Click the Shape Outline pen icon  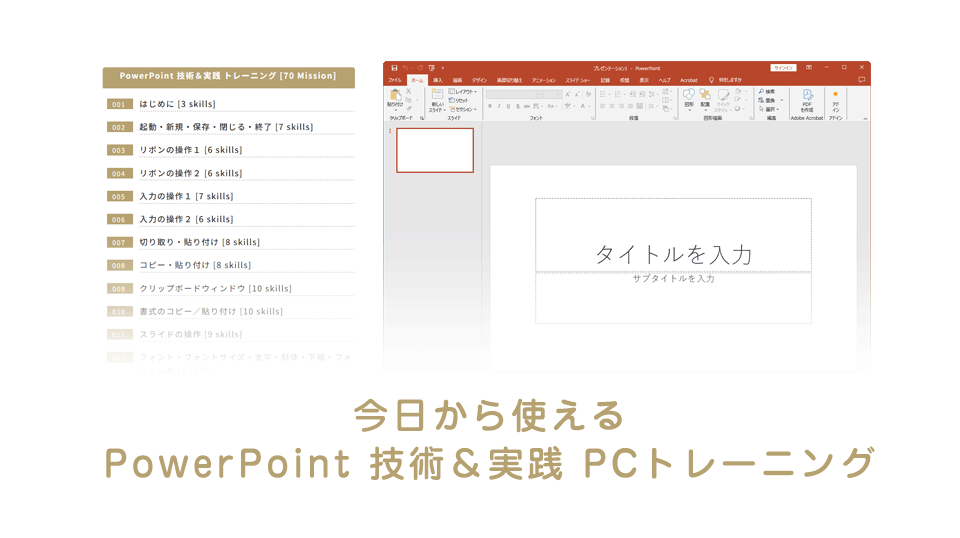click(x=738, y=99)
